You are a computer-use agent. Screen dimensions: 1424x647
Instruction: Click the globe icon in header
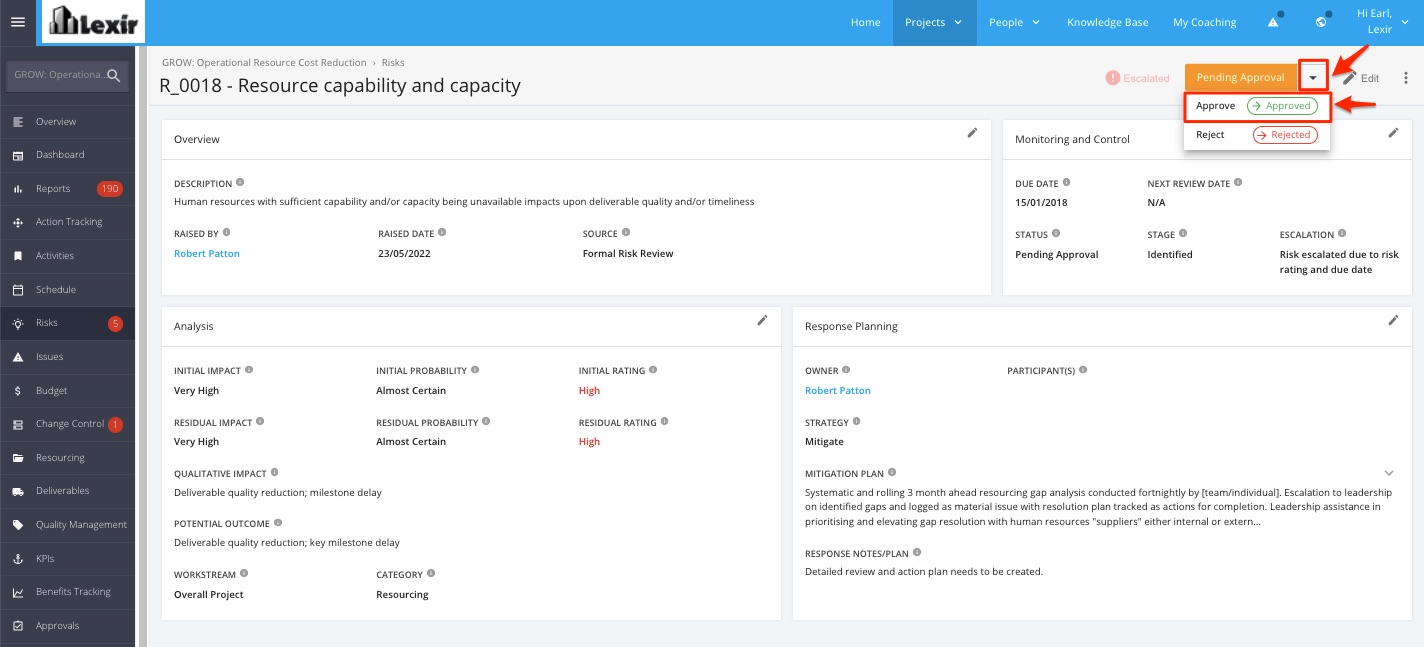coord(1321,22)
